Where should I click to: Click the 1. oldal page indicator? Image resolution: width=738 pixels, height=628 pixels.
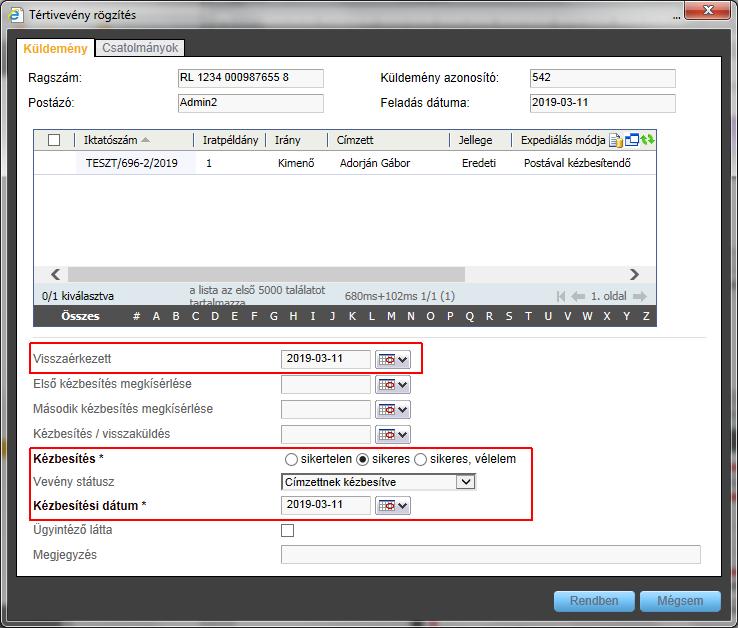(609, 296)
